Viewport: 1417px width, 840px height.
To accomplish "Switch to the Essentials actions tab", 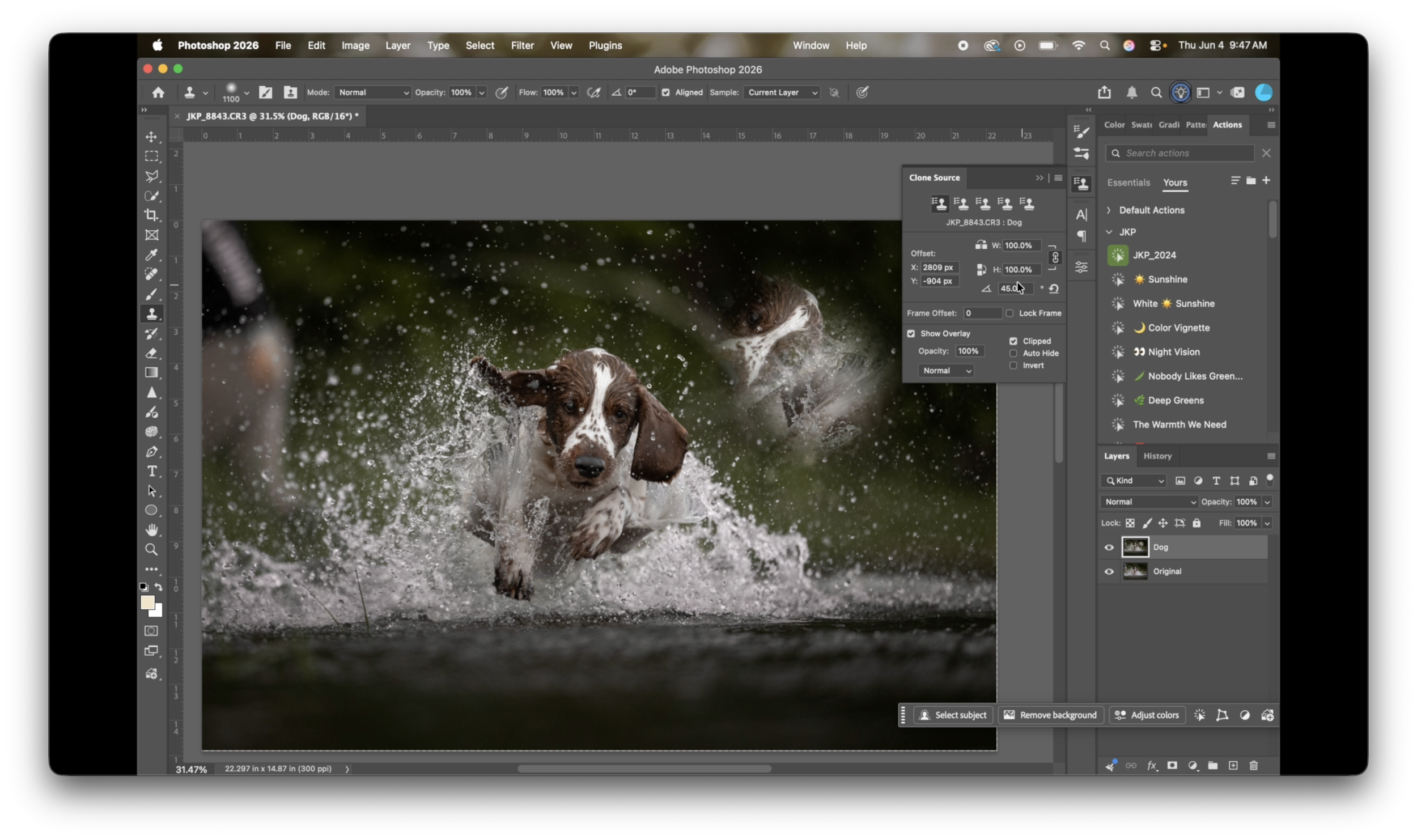I will click(x=1128, y=183).
